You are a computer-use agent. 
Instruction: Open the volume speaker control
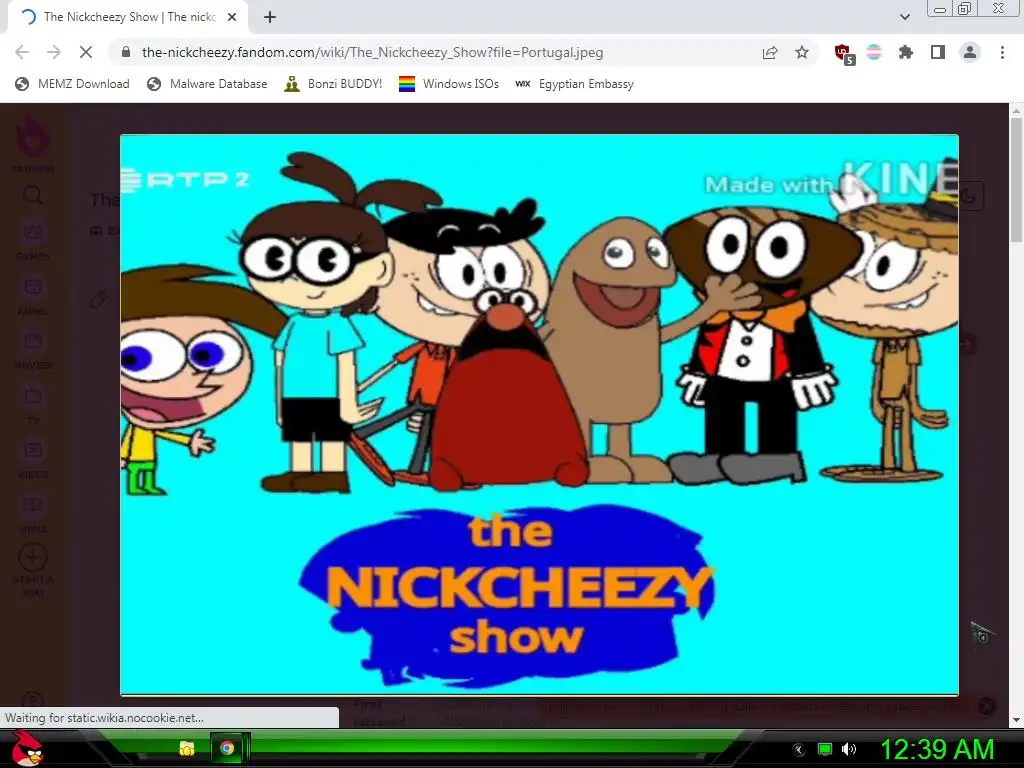[849, 749]
